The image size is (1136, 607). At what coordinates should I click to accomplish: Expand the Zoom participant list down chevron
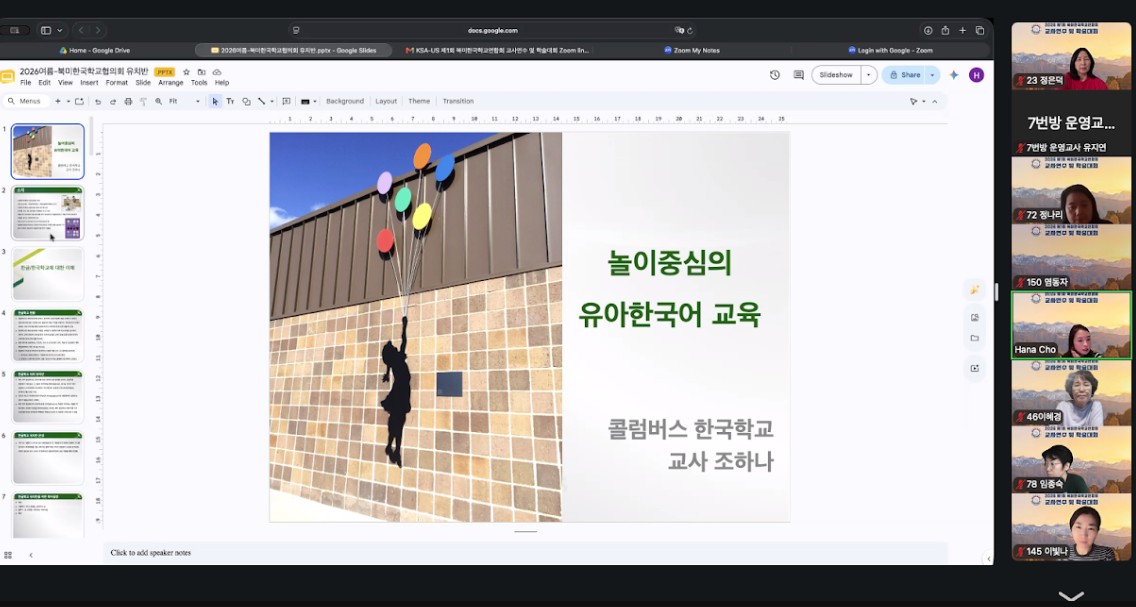1071,595
